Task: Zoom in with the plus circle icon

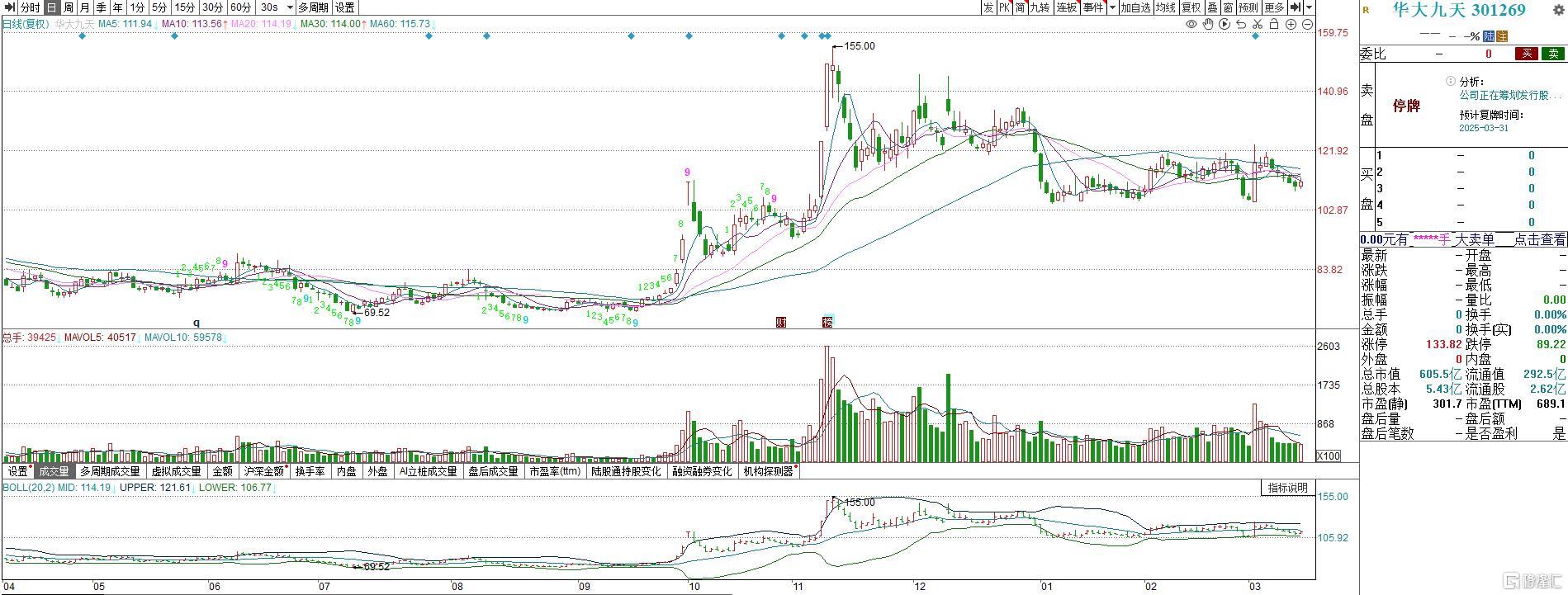Action: pyautogui.click(x=1291, y=25)
